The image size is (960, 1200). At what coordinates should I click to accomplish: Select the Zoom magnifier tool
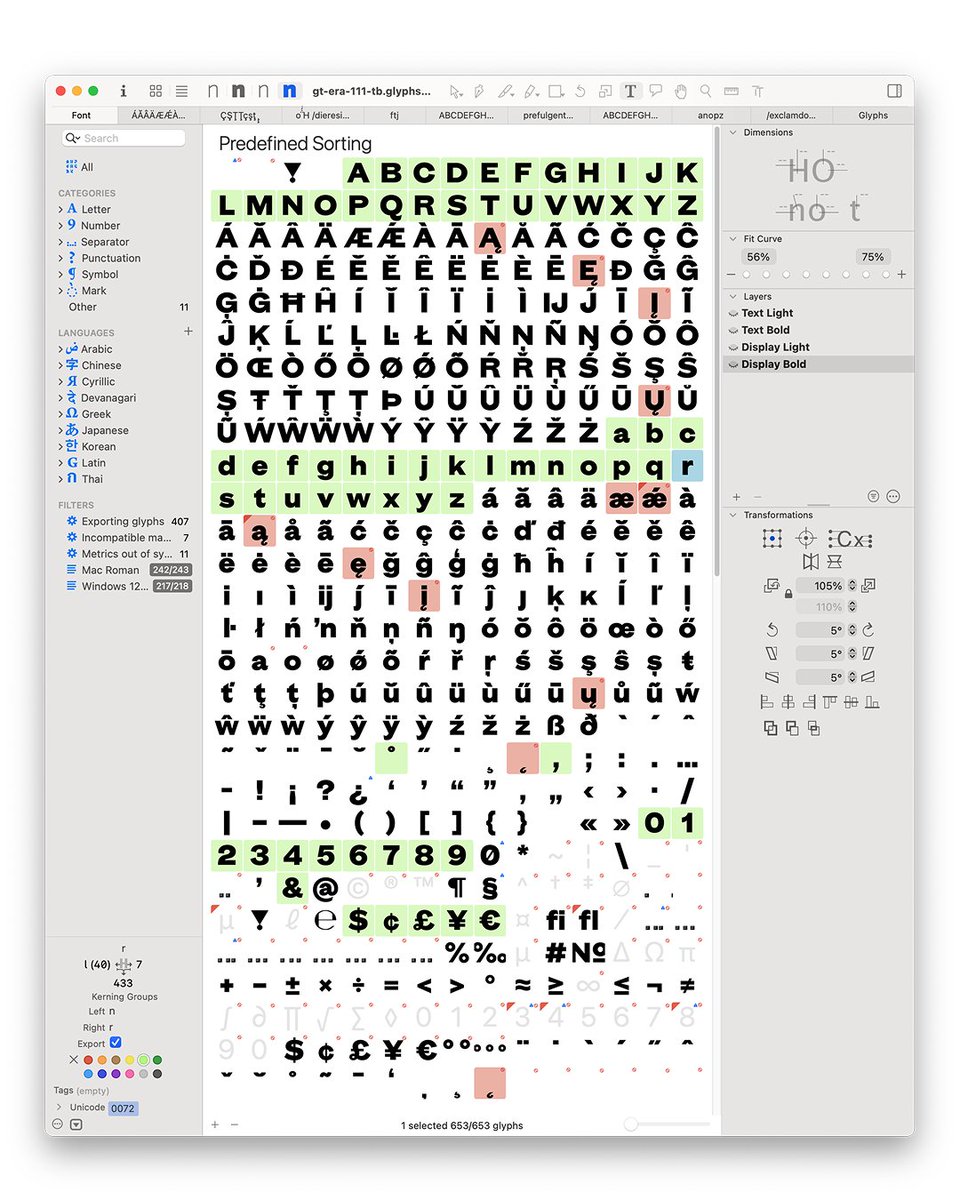pyautogui.click(x=706, y=91)
